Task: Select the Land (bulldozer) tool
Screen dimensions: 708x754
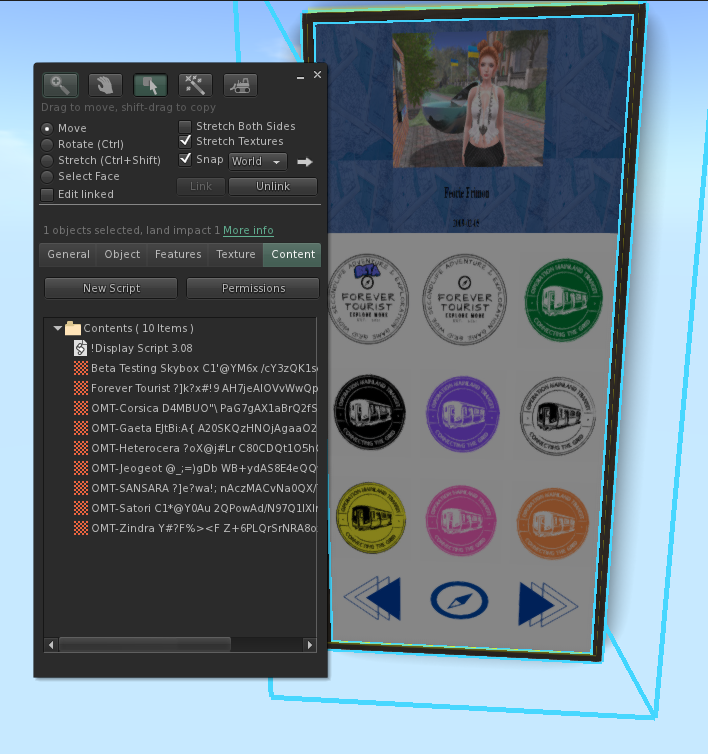Action: (x=240, y=86)
